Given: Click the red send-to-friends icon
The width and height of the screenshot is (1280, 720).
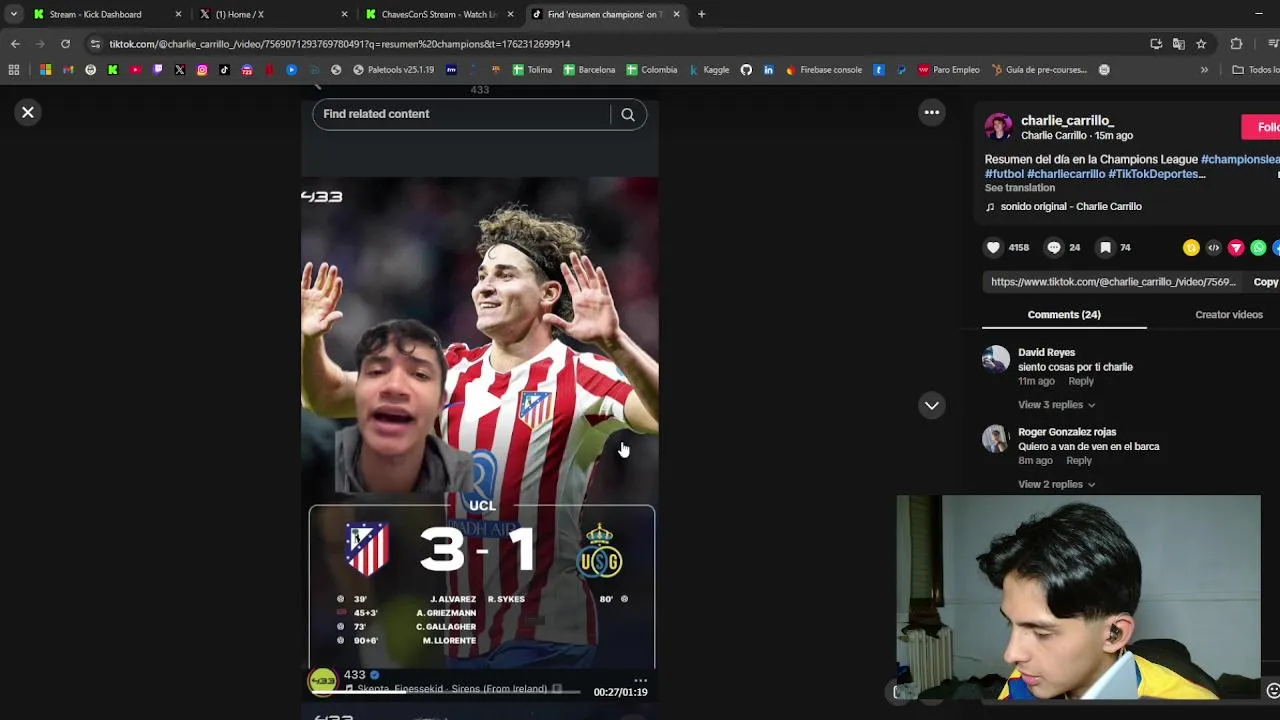Looking at the screenshot, I should [x=1236, y=248].
